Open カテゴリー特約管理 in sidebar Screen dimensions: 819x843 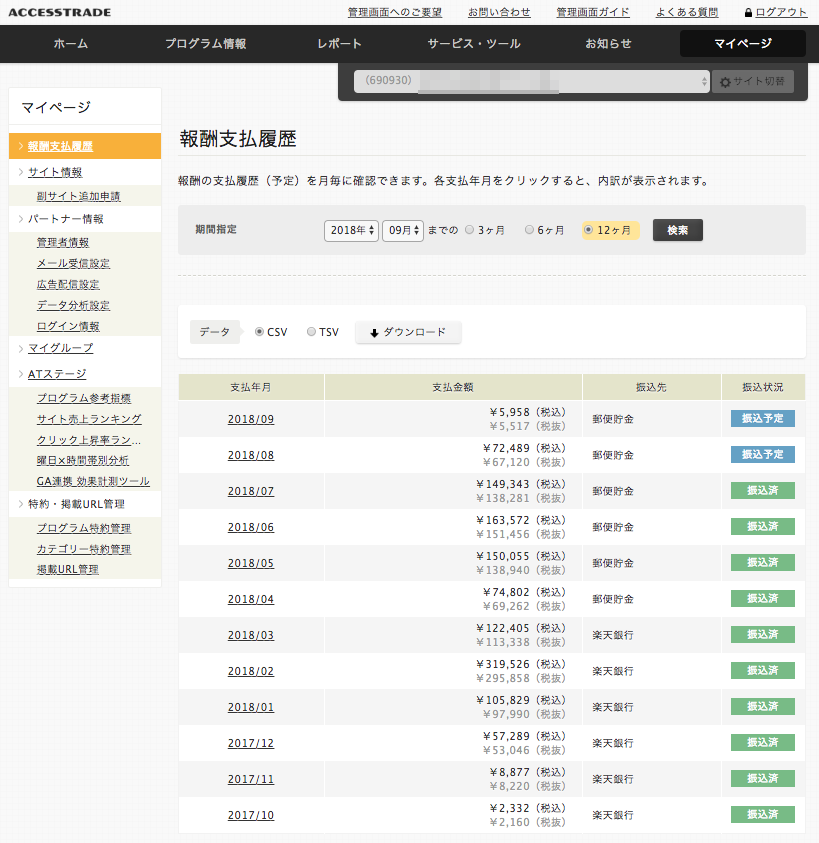[x=84, y=549]
